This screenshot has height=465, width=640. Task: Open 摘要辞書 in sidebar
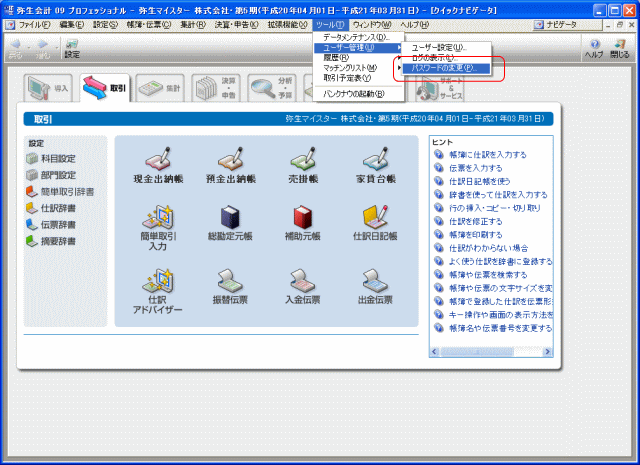[x=51, y=241]
